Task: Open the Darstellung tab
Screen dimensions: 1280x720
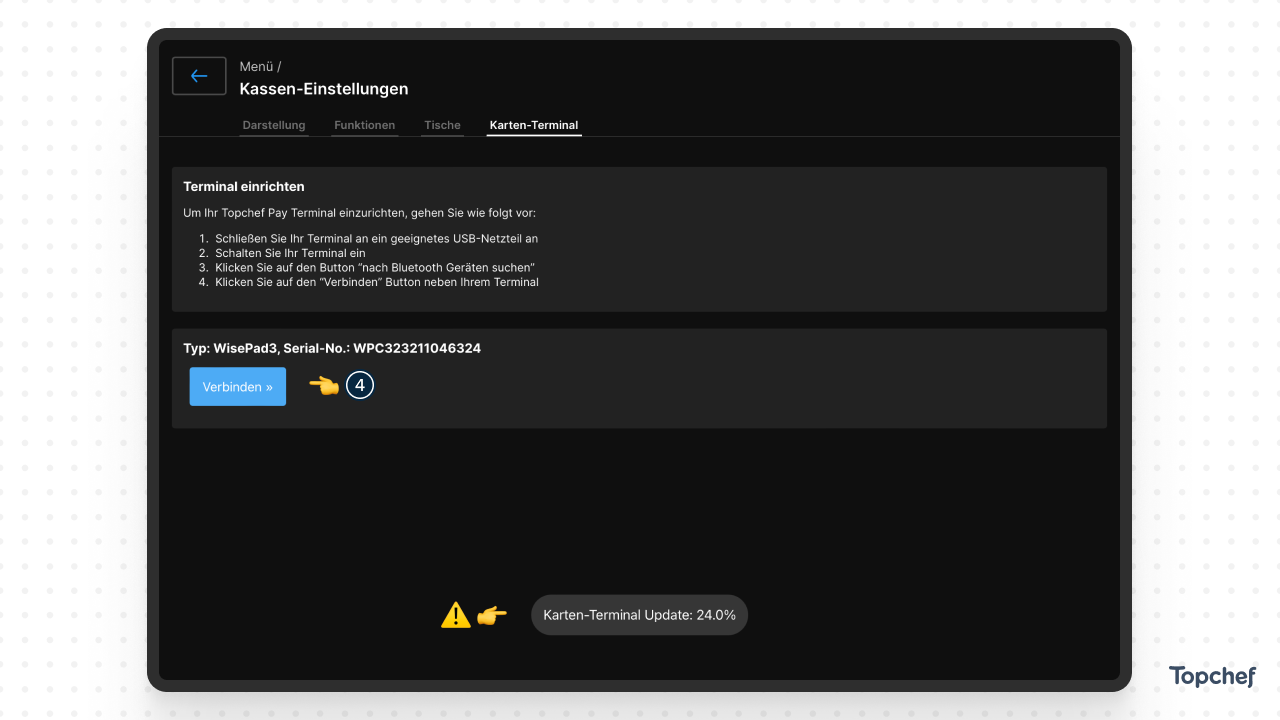Action: tap(274, 125)
